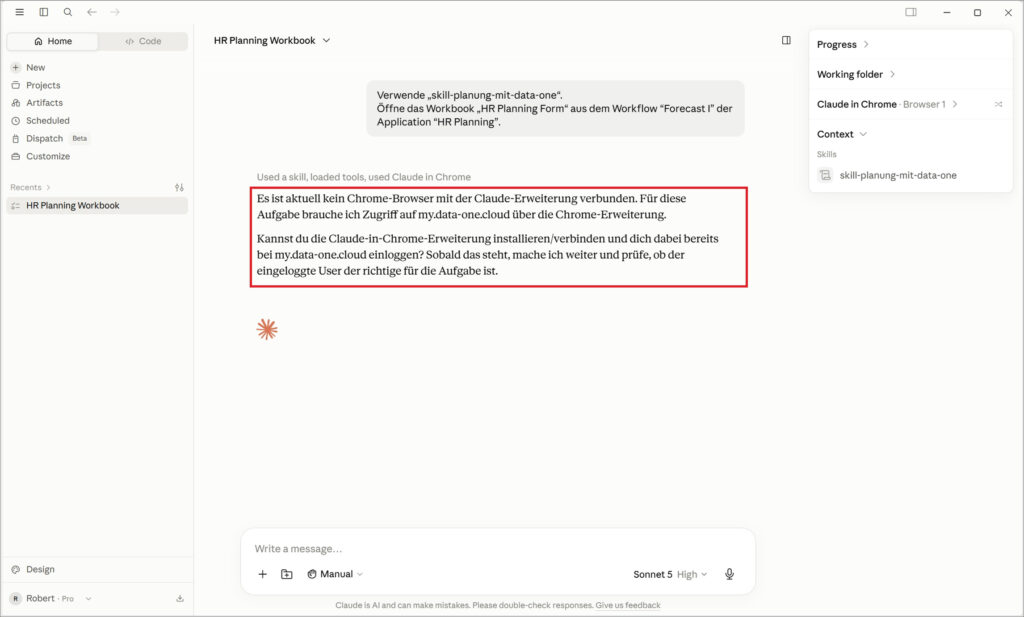Open the hamburger menu in the title bar
Image resolution: width=1024 pixels, height=617 pixels.
(x=20, y=12)
